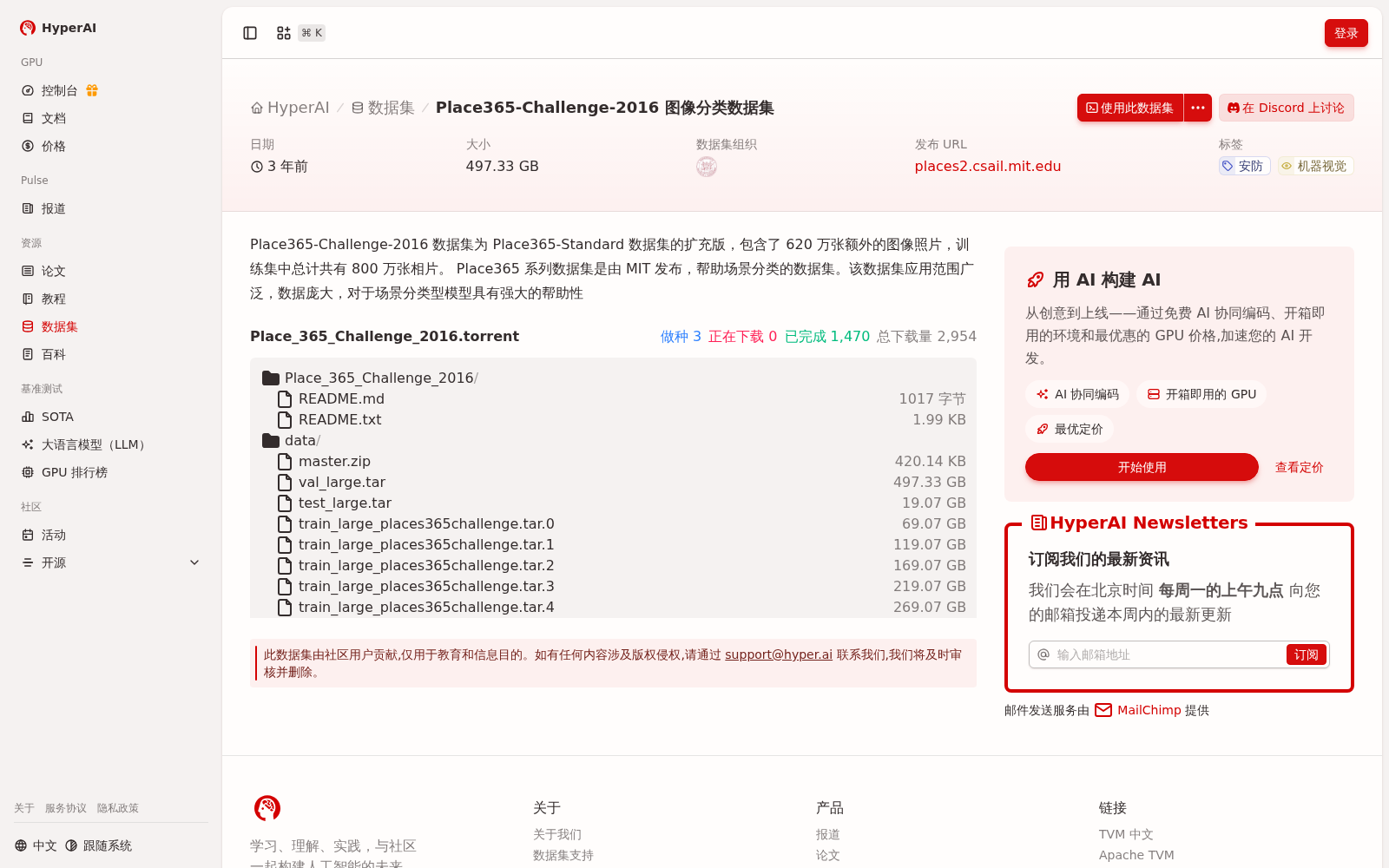Click the dataset organization avatar
Screen dimensions: 1389x868
coord(707,167)
